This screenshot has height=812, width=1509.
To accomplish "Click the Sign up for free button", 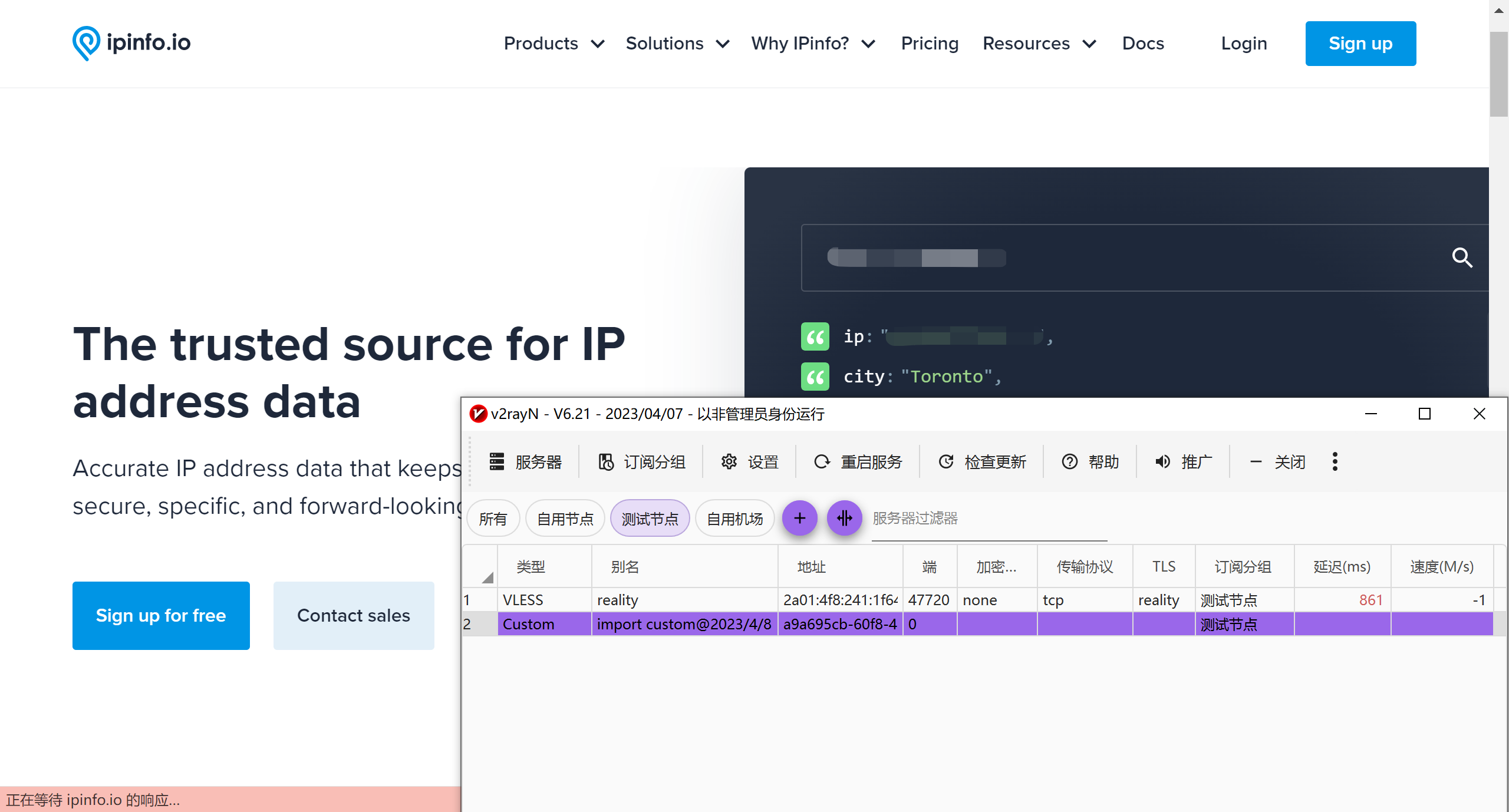I will click(x=161, y=615).
